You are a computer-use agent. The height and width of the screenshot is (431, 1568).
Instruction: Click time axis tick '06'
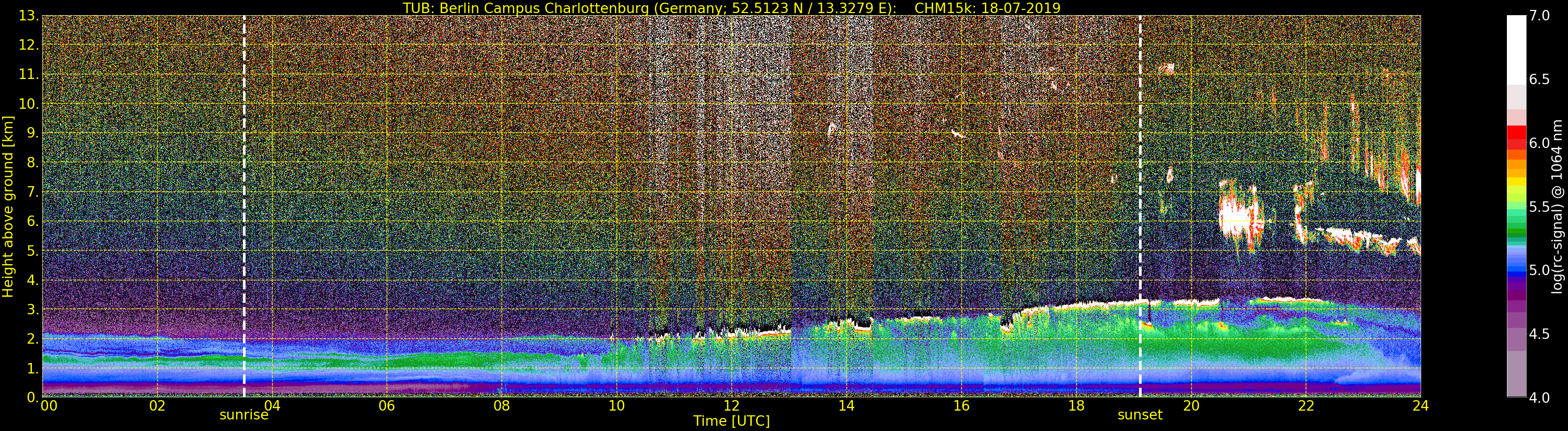point(387,406)
